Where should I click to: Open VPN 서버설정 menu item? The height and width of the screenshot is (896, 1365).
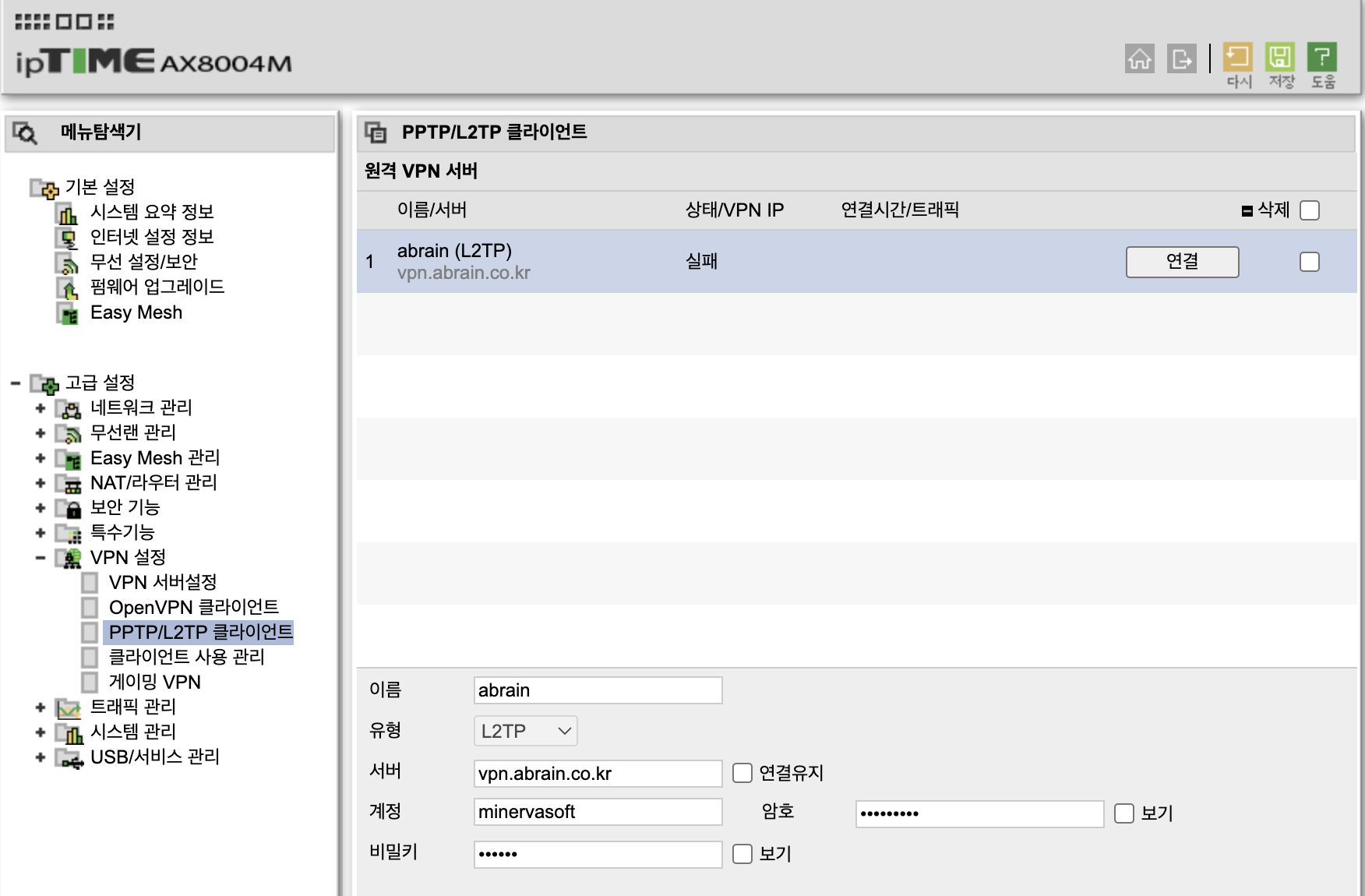[163, 583]
